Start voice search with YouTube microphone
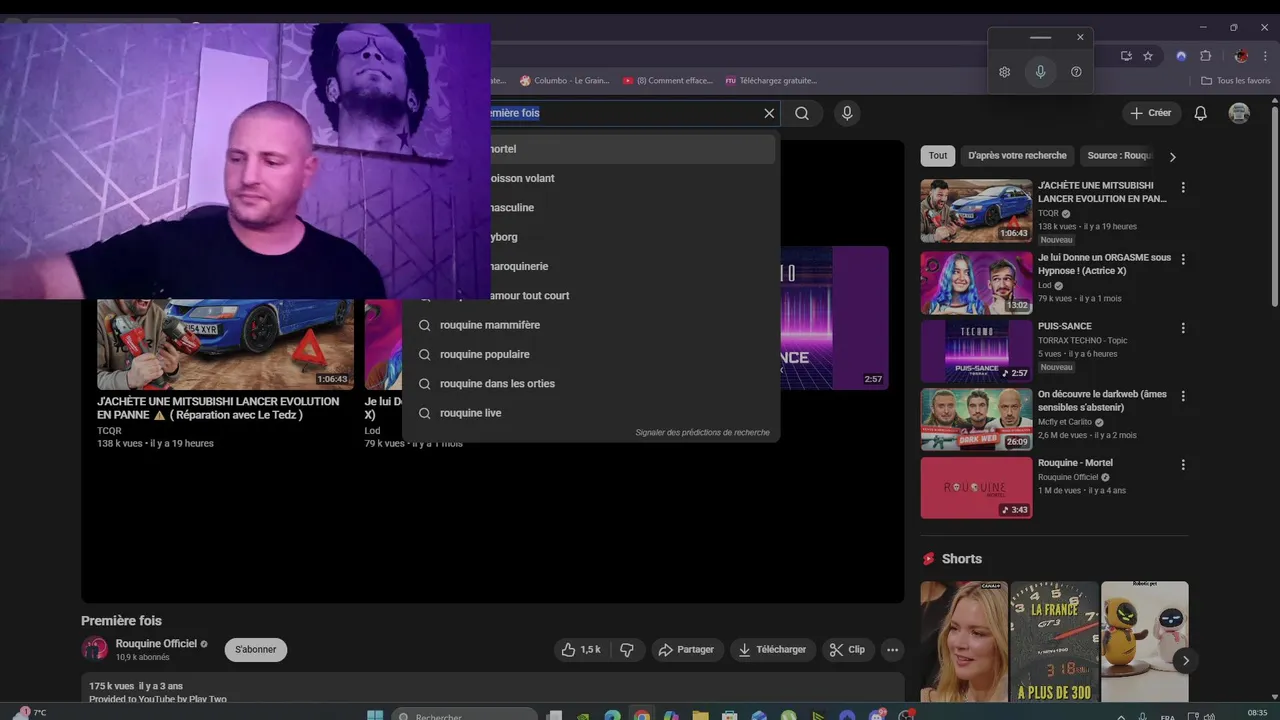 pyautogui.click(x=847, y=113)
